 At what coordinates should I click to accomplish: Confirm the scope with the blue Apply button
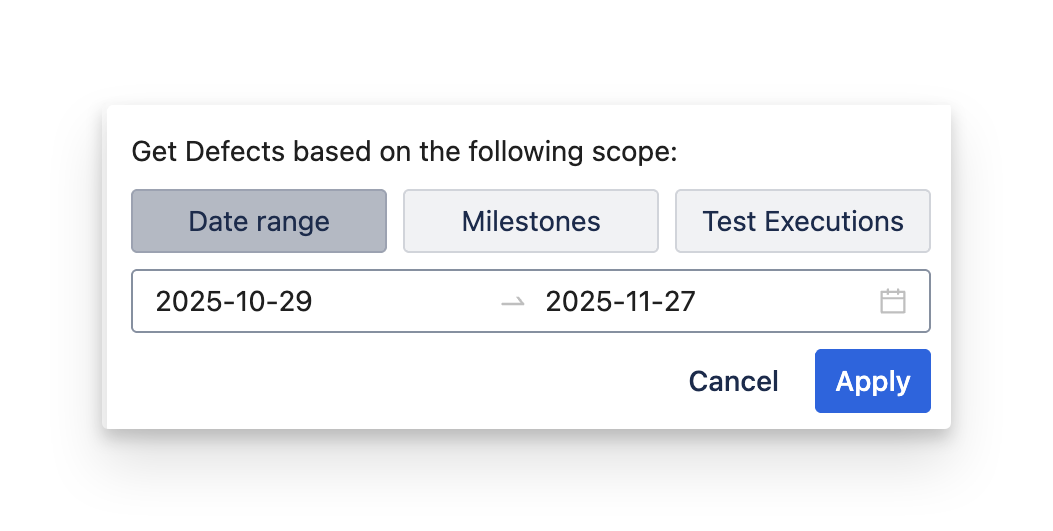(x=873, y=381)
